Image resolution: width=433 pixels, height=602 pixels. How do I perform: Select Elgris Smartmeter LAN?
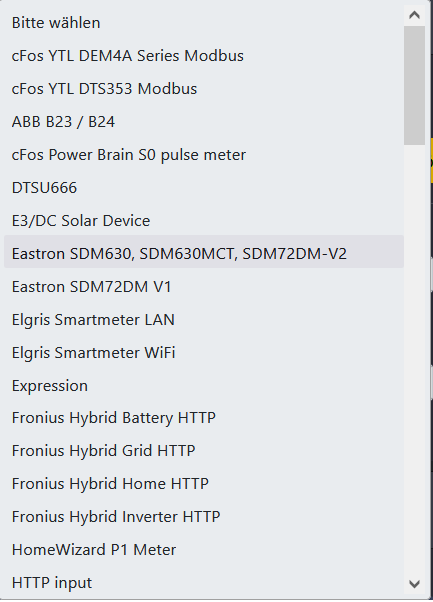click(x=204, y=320)
